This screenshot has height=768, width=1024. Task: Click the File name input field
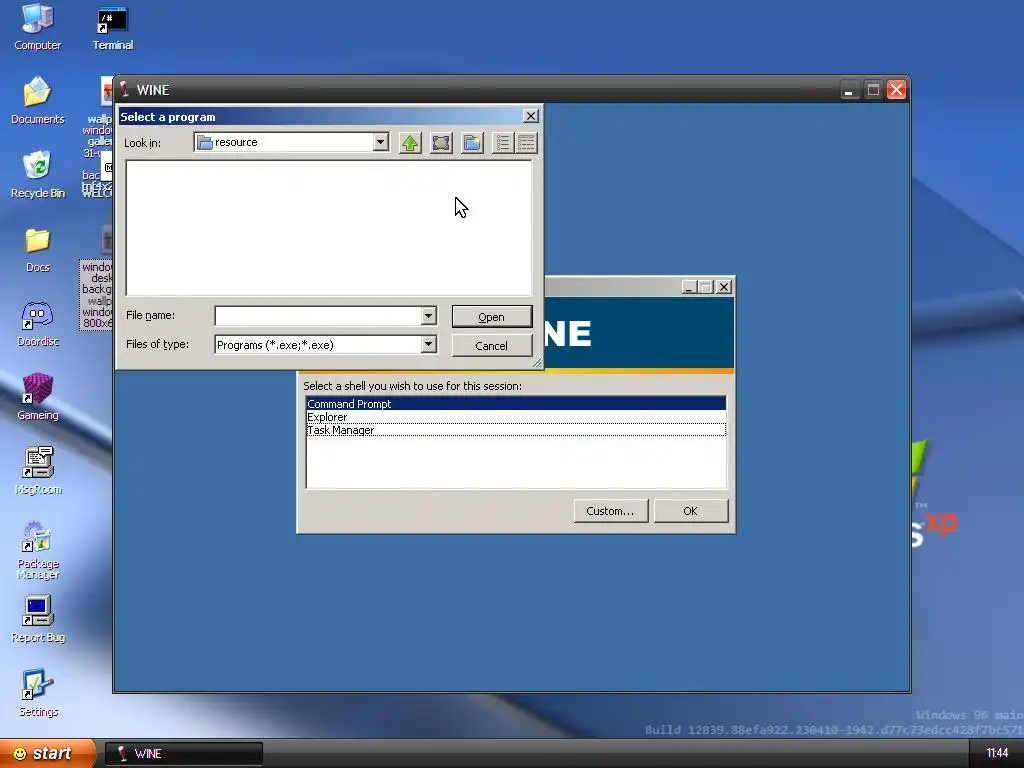[318, 316]
